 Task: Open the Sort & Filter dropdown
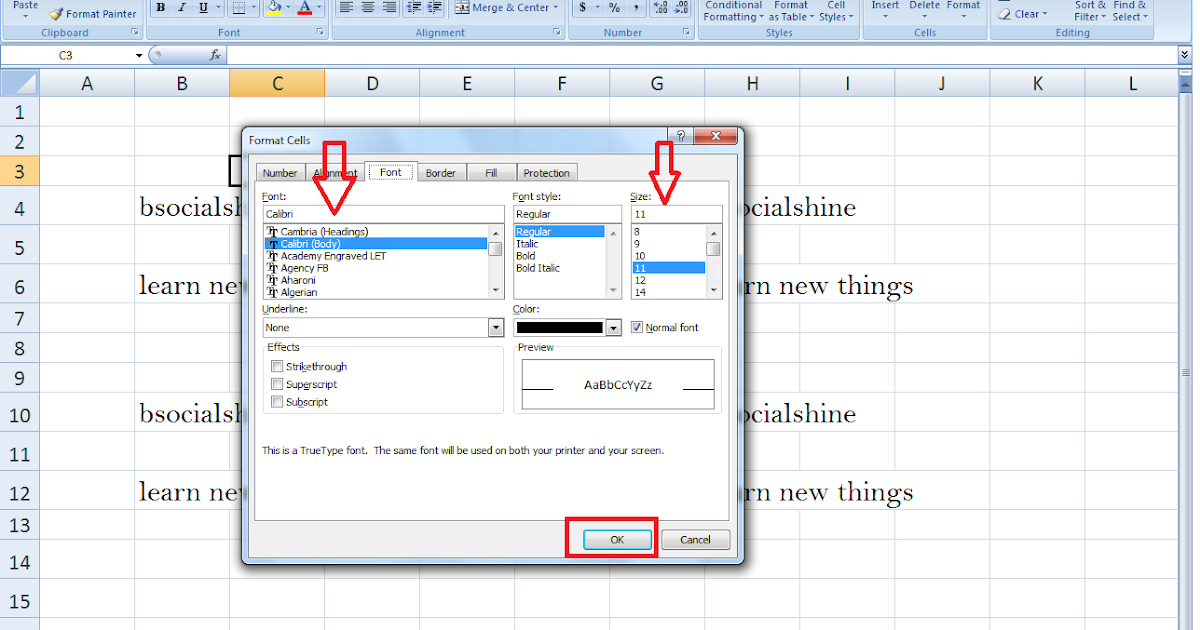click(x=1090, y=11)
